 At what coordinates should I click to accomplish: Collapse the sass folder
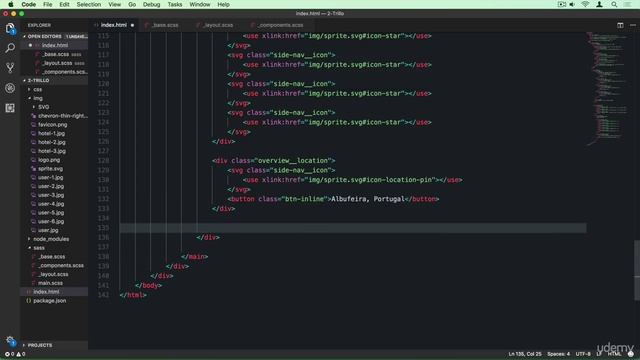click(x=39, y=248)
